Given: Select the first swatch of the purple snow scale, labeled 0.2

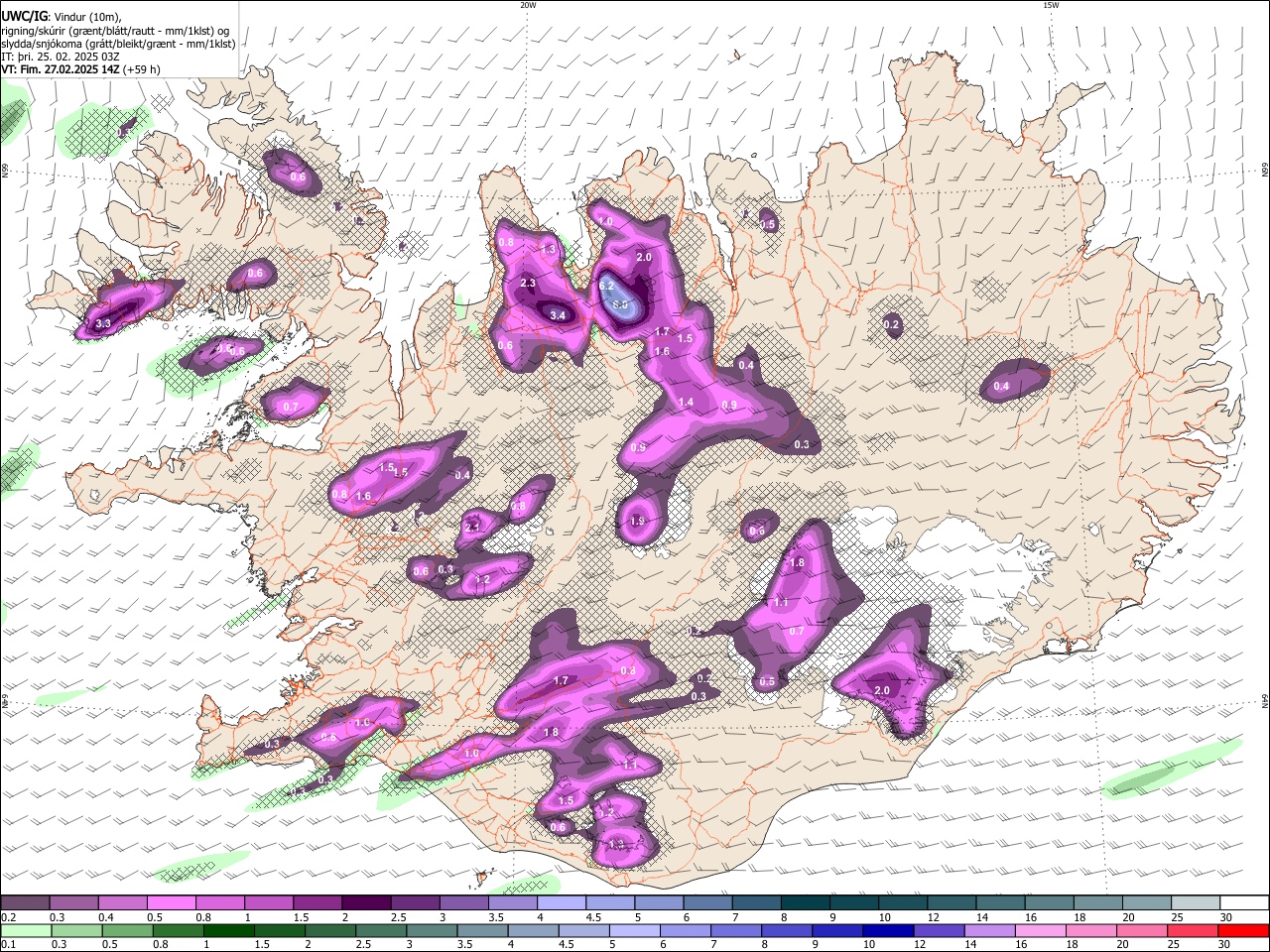Looking at the screenshot, I should click(25, 903).
